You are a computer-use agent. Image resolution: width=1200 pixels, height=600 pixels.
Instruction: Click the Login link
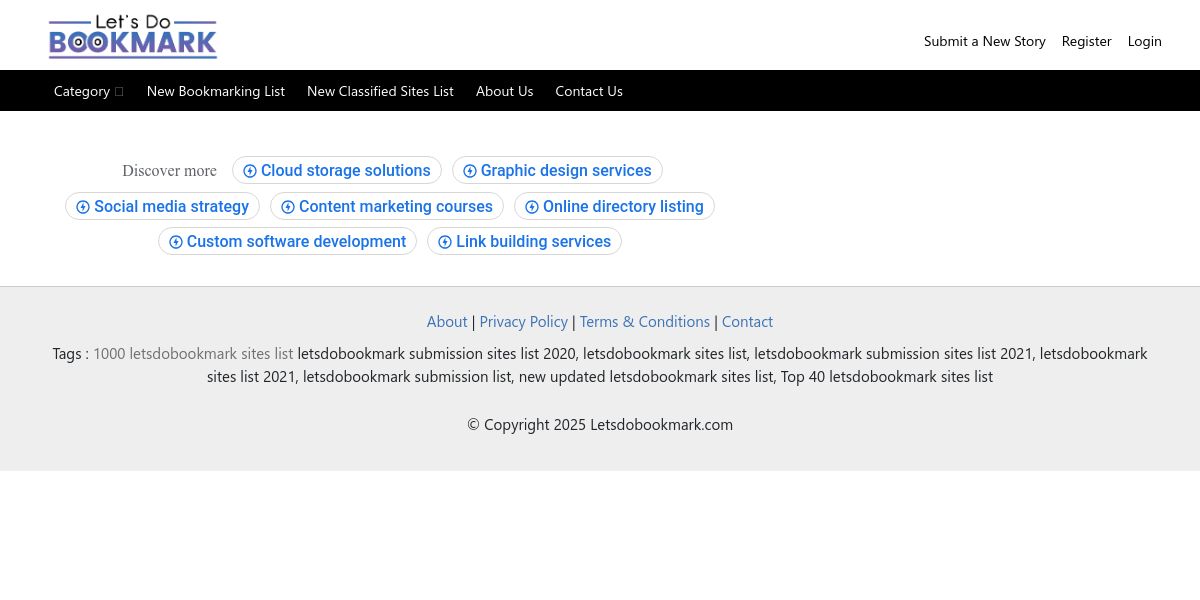coord(1144,41)
